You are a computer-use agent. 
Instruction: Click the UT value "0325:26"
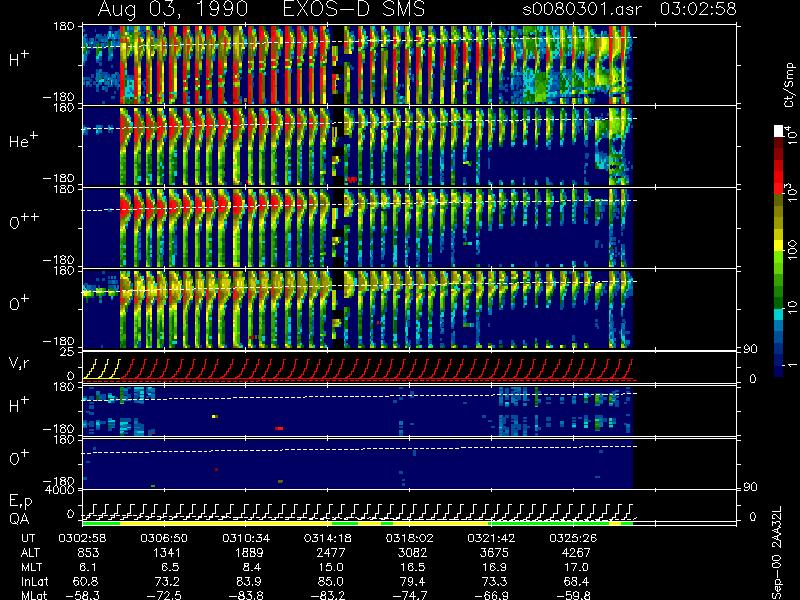(573, 538)
